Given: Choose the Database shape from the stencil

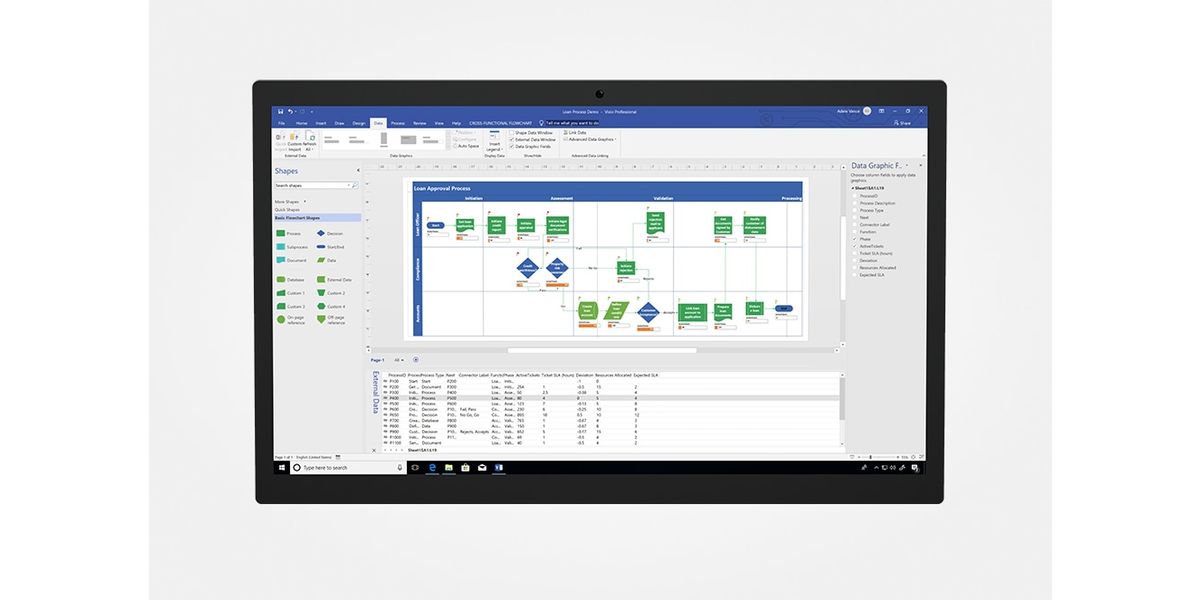Looking at the screenshot, I should coord(280,280).
